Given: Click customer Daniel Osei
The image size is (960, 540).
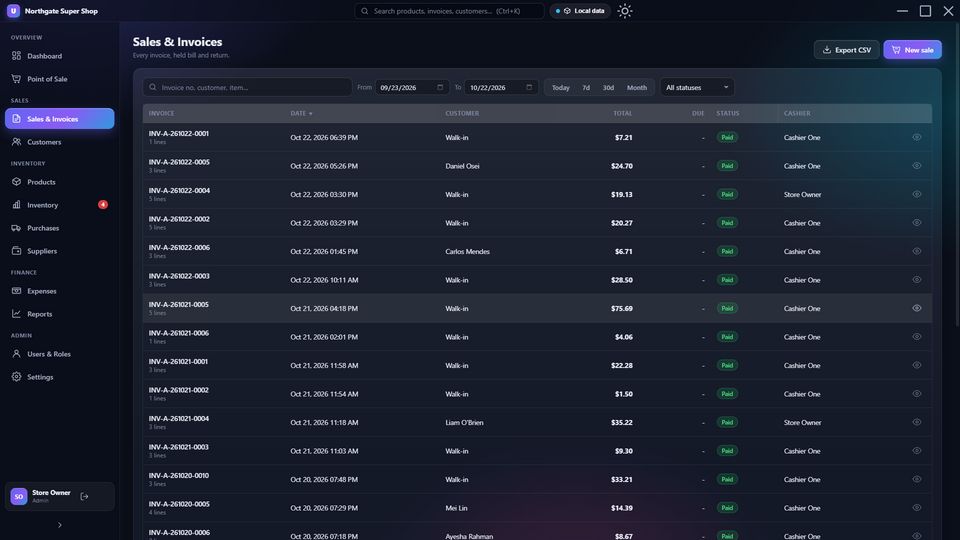Looking at the screenshot, I should tap(462, 166).
